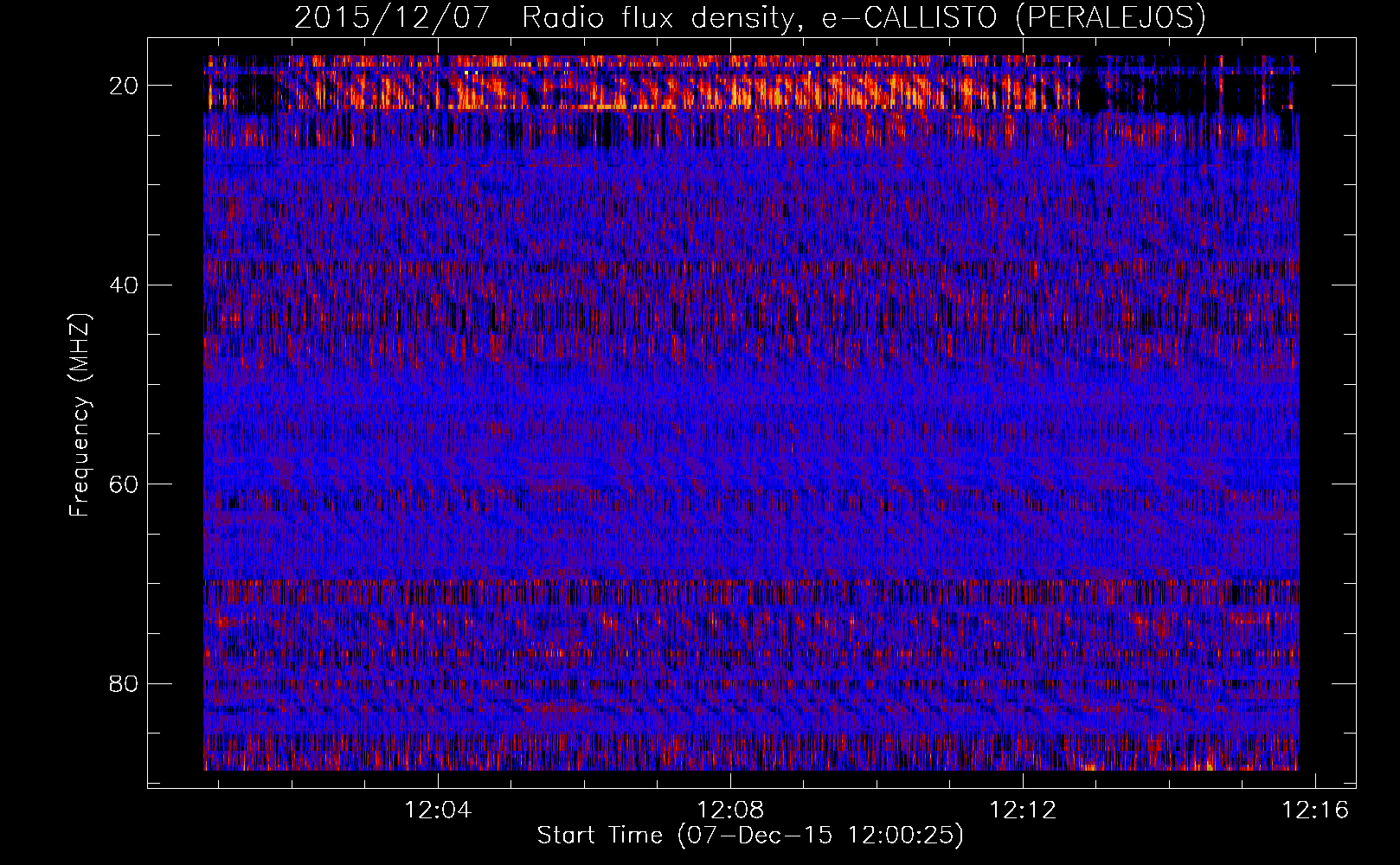Image resolution: width=1400 pixels, height=865 pixels.
Task: Click the 40 MHz frequency tick label
Action: coord(125,285)
